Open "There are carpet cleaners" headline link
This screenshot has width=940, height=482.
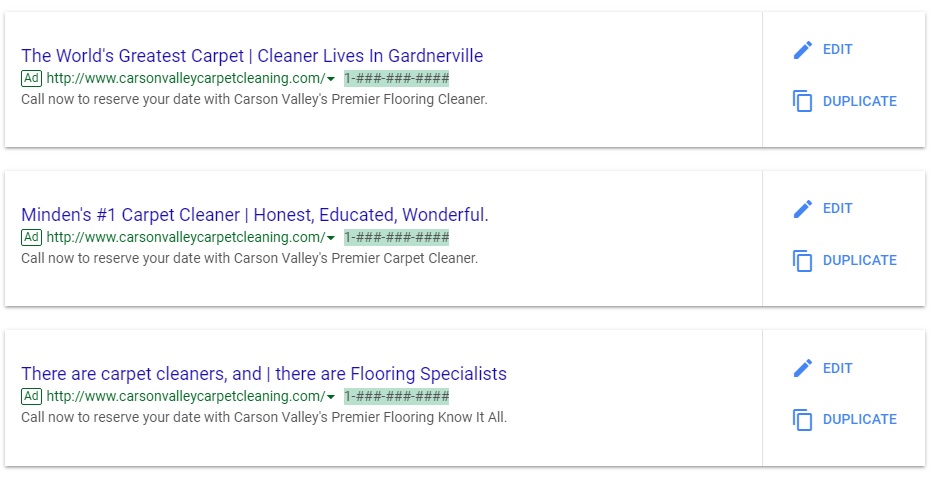pyautogui.click(x=263, y=374)
